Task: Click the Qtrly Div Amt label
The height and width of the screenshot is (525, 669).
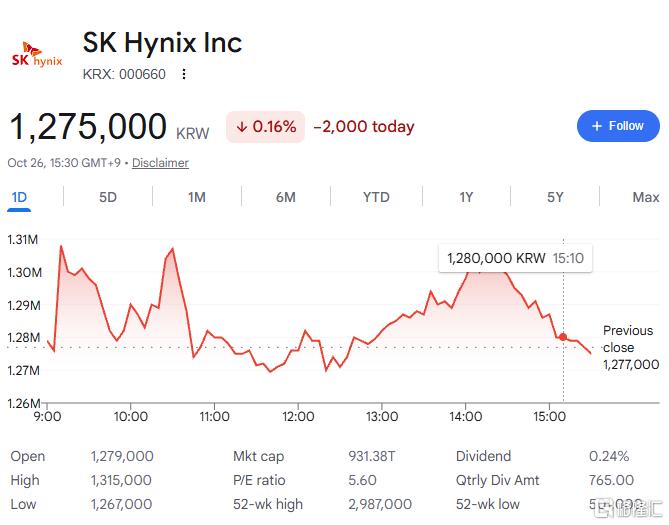Action: pos(497,480)
